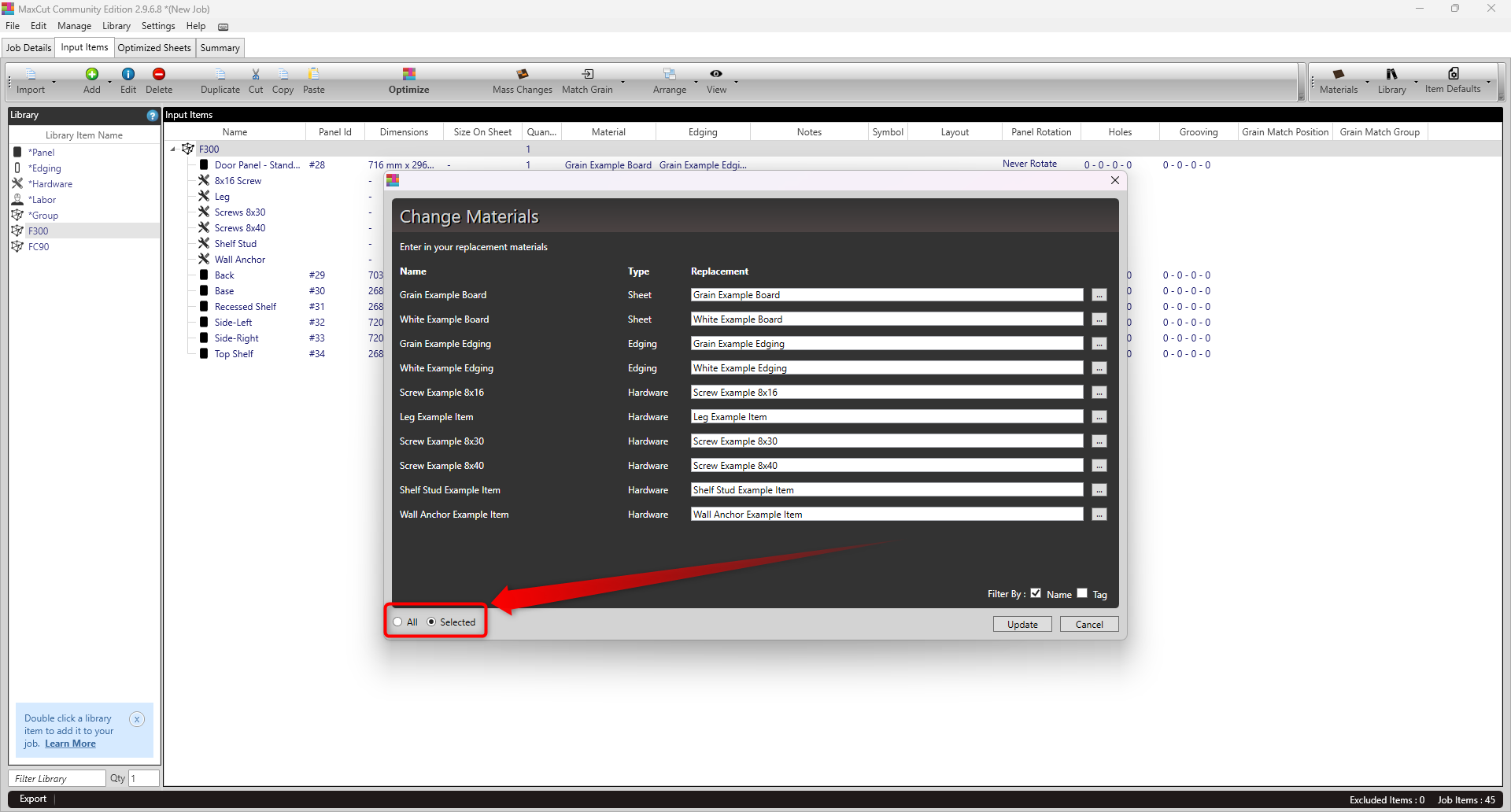
Task: Run the Optimize tool
Action: coord(408,81)
